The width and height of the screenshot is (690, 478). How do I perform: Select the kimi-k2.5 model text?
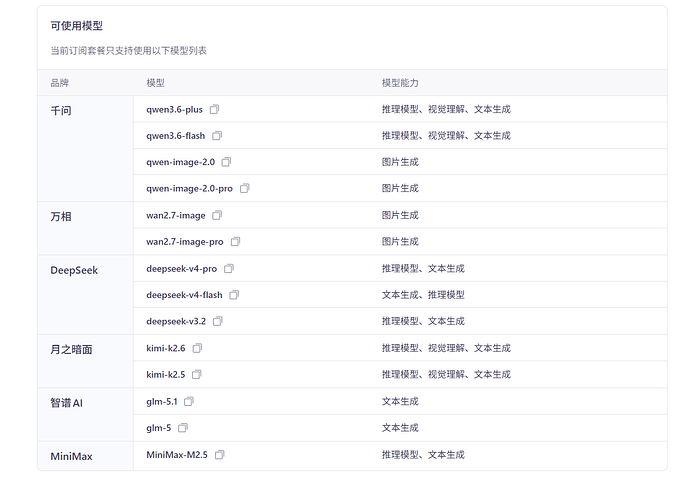point(165,375)
